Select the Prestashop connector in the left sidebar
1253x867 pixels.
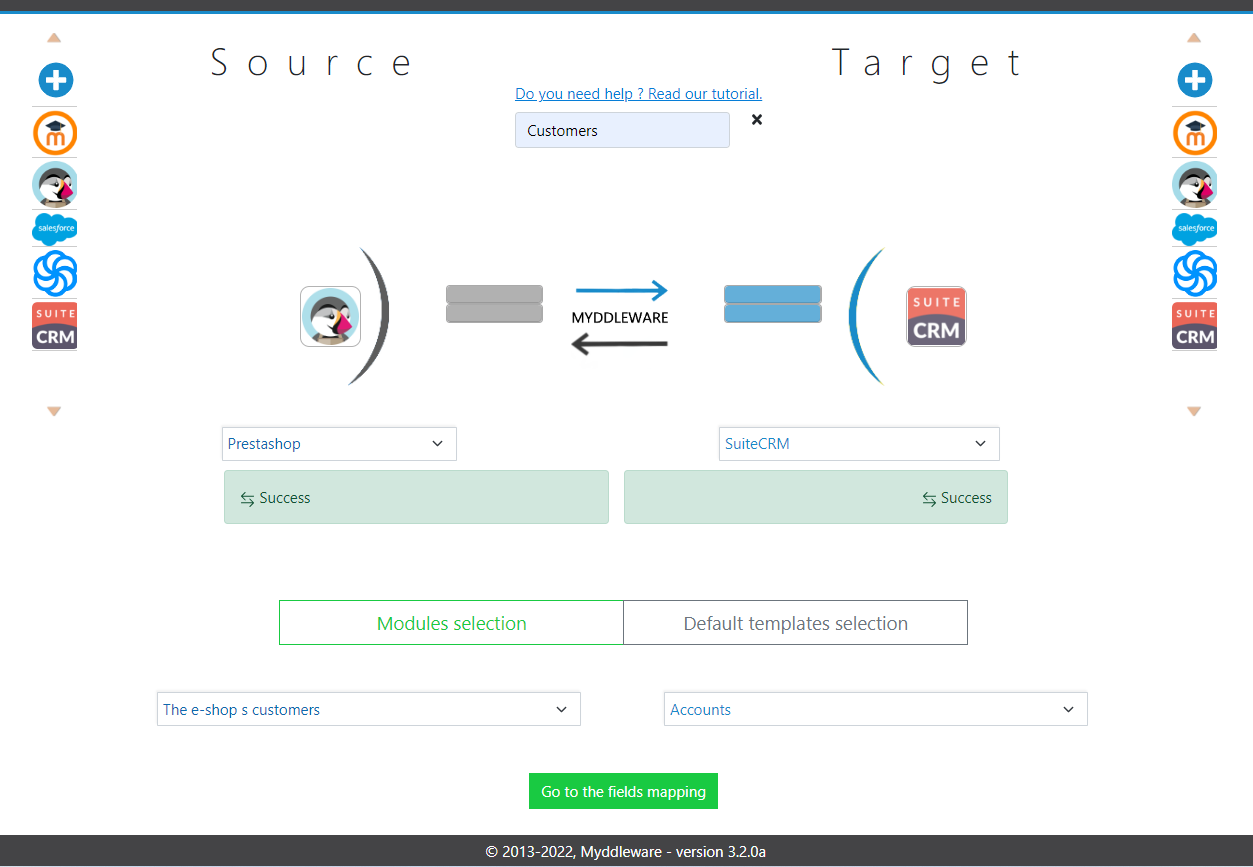pyautogui.click(x=55, y=184)
